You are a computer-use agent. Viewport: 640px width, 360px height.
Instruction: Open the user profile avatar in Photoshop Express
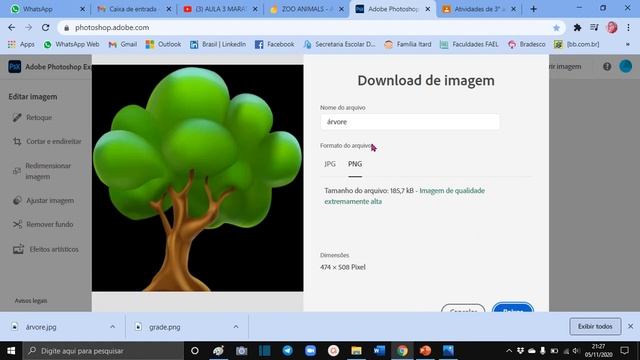coord(625,66)
